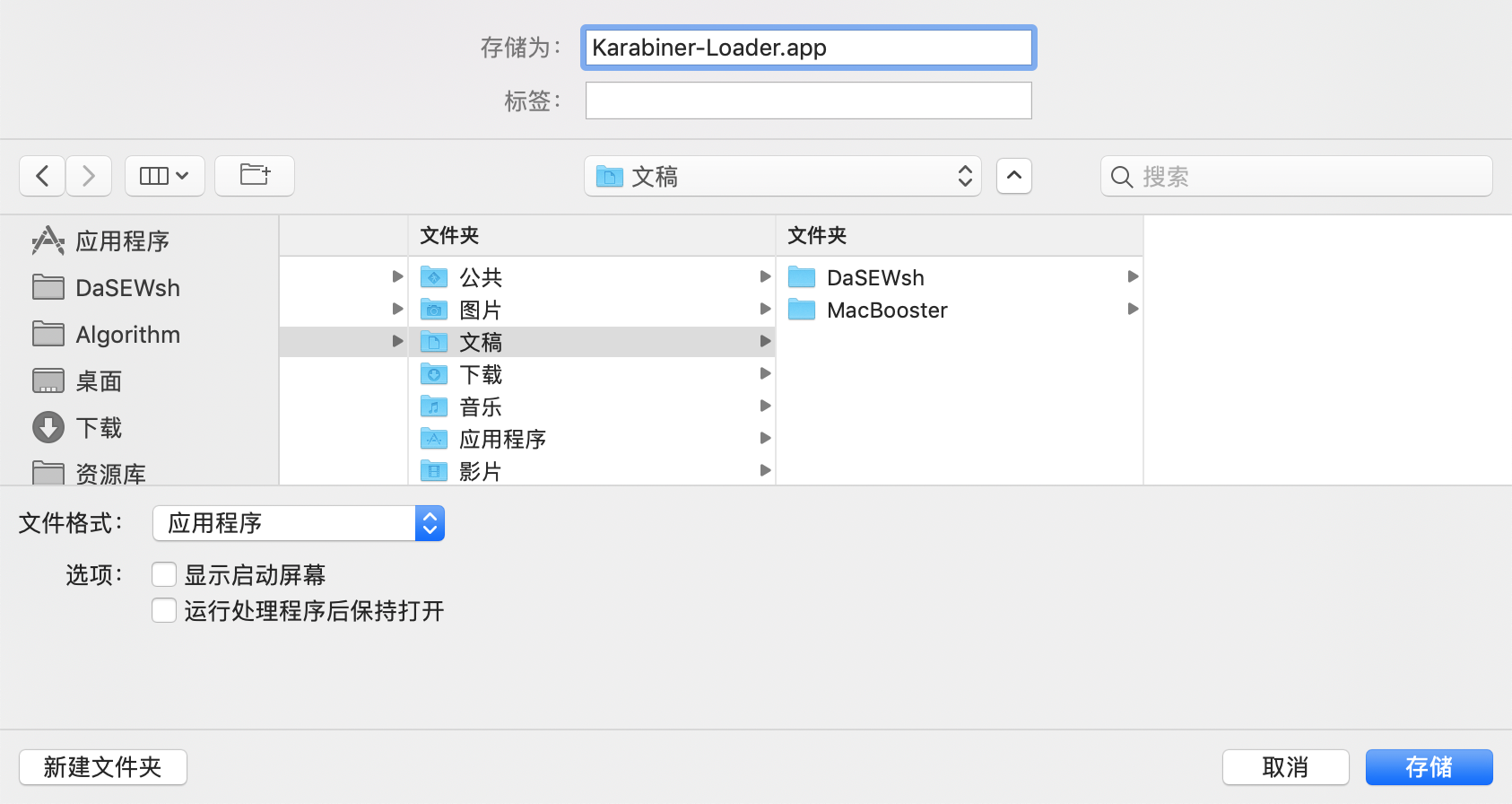Click the Algorithm folder icon in sidebar
The height and width of the screenshot is (804, 1512).
click(x=48, y=334)
